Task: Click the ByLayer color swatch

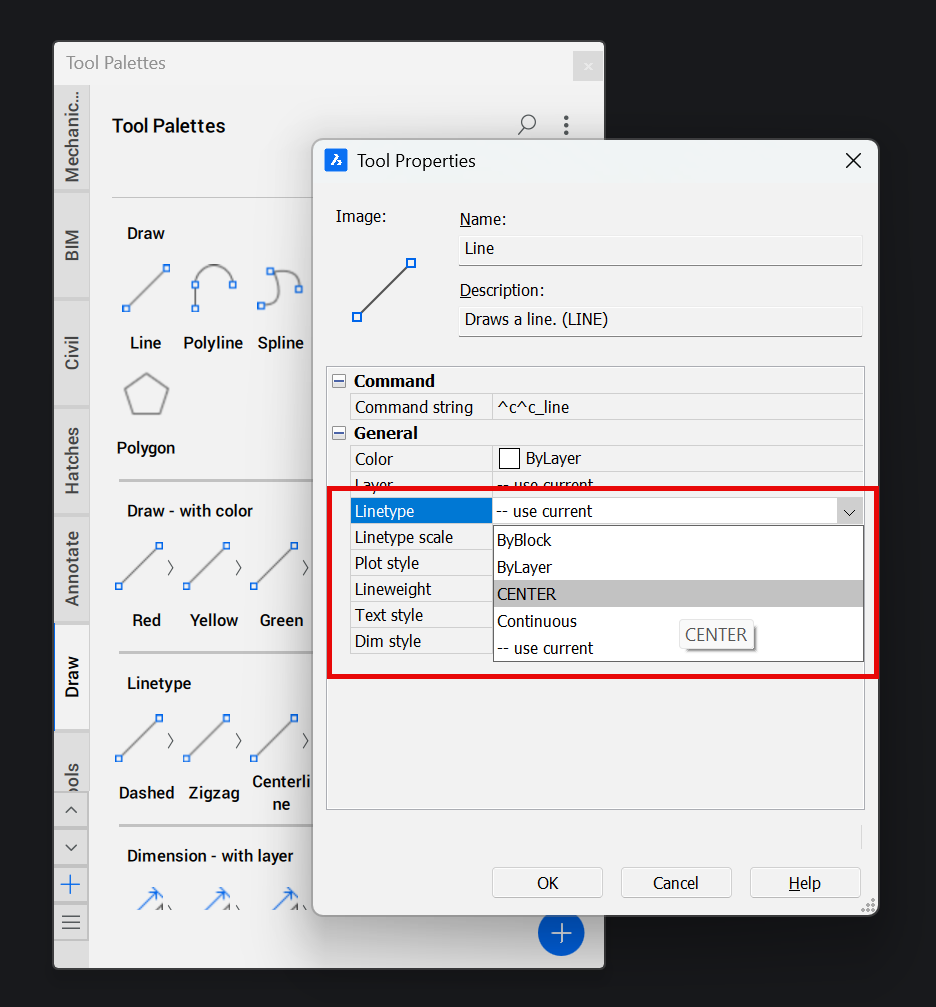Action: click(x=509, y=459)
